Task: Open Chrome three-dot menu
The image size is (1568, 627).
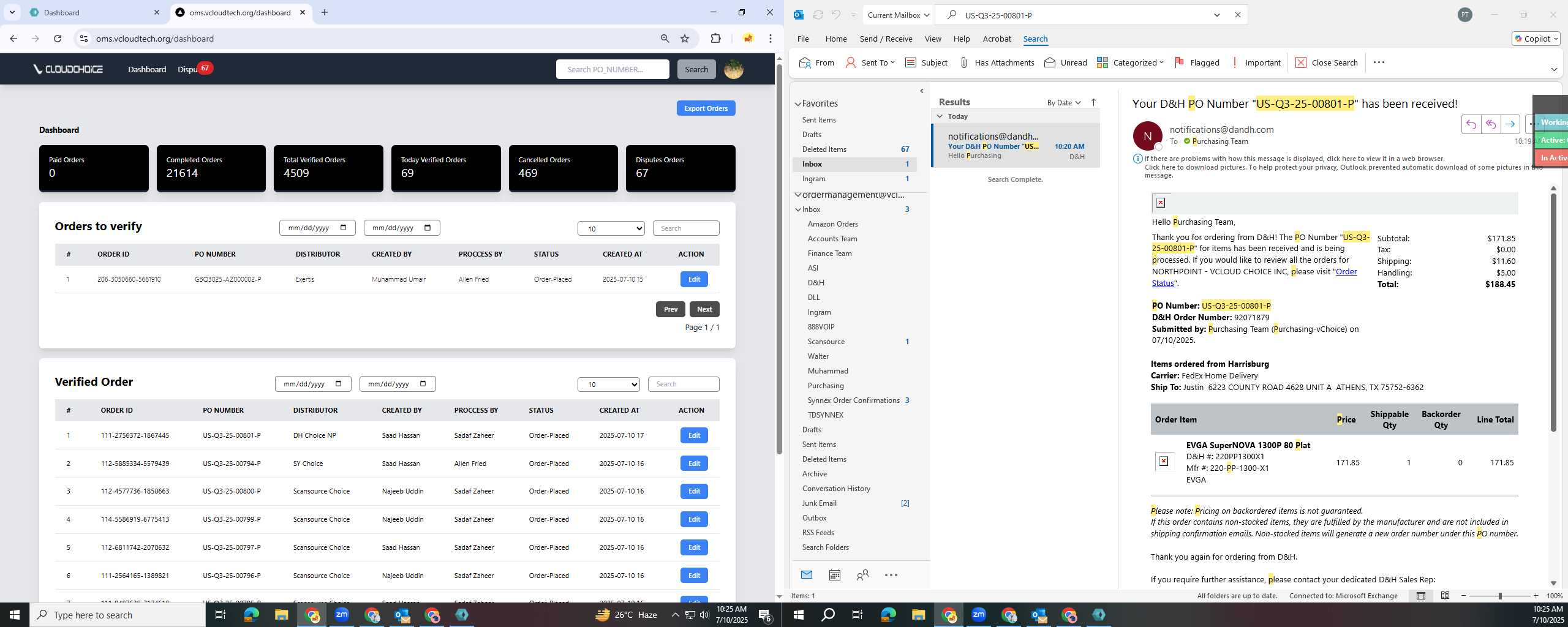Action: click(771, 39)
